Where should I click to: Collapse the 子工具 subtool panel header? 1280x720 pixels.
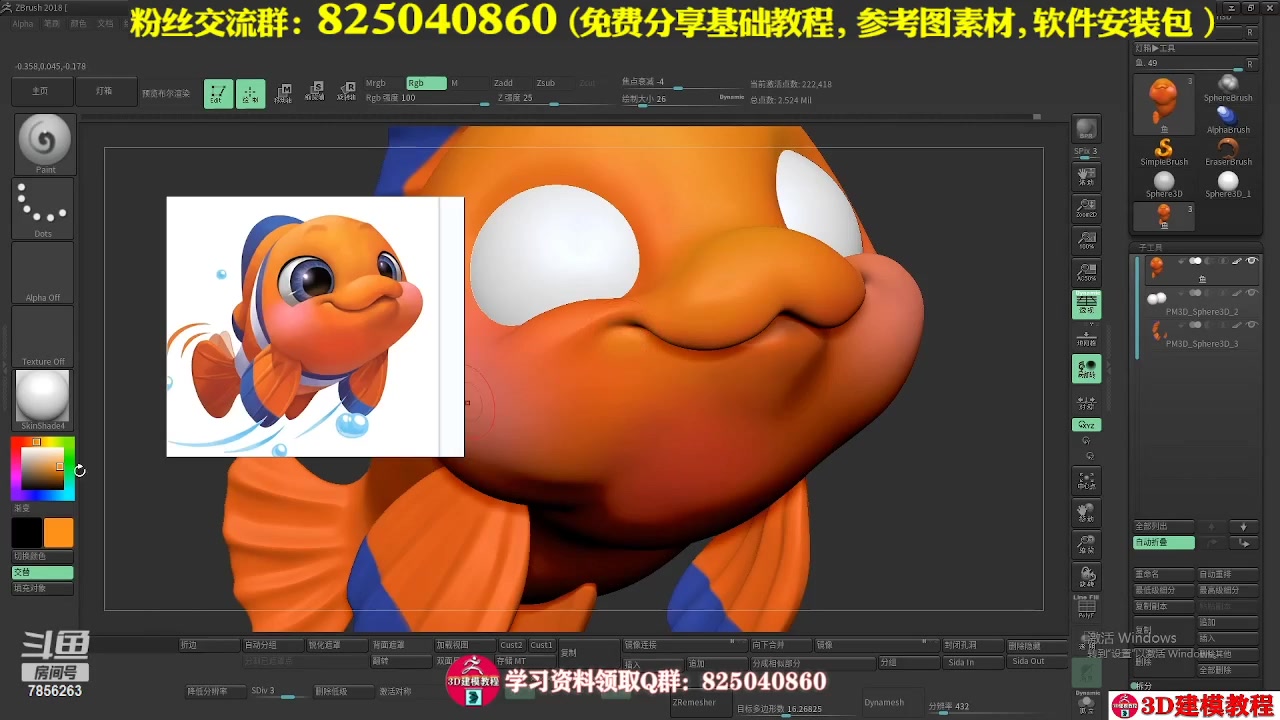[x=1150, y=246]
